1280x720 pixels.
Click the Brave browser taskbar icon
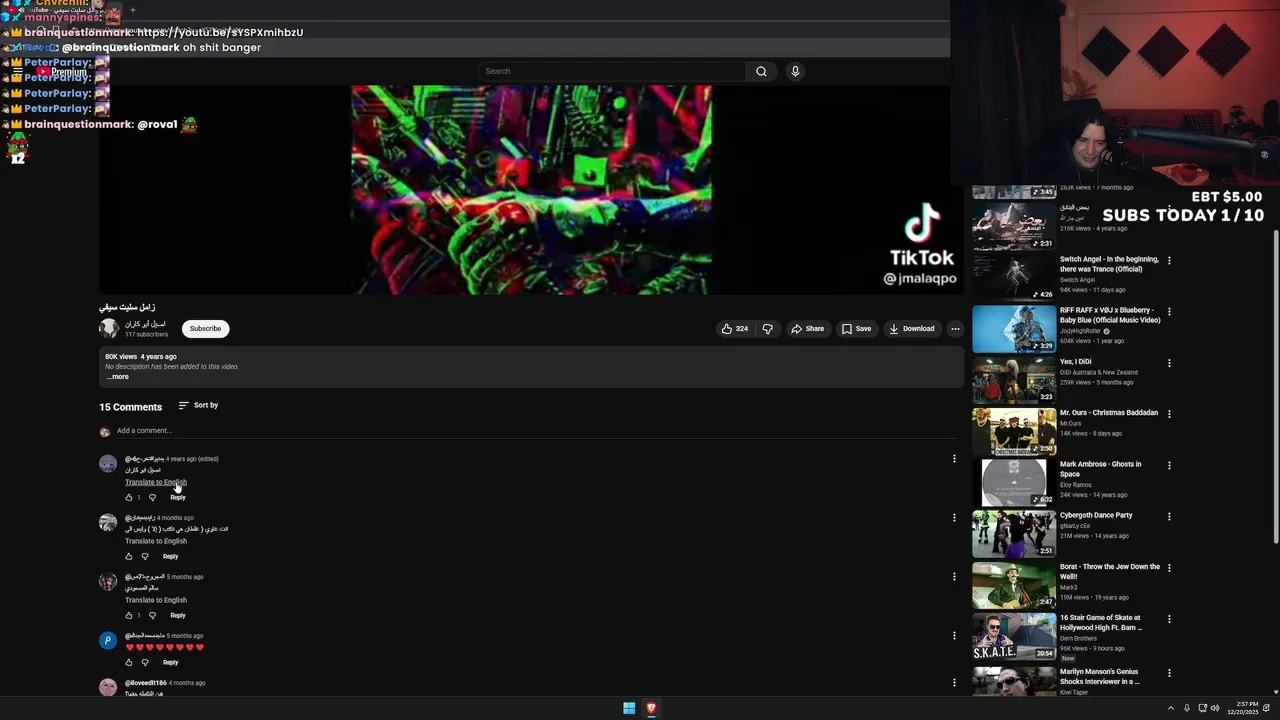tap(651, 708)
